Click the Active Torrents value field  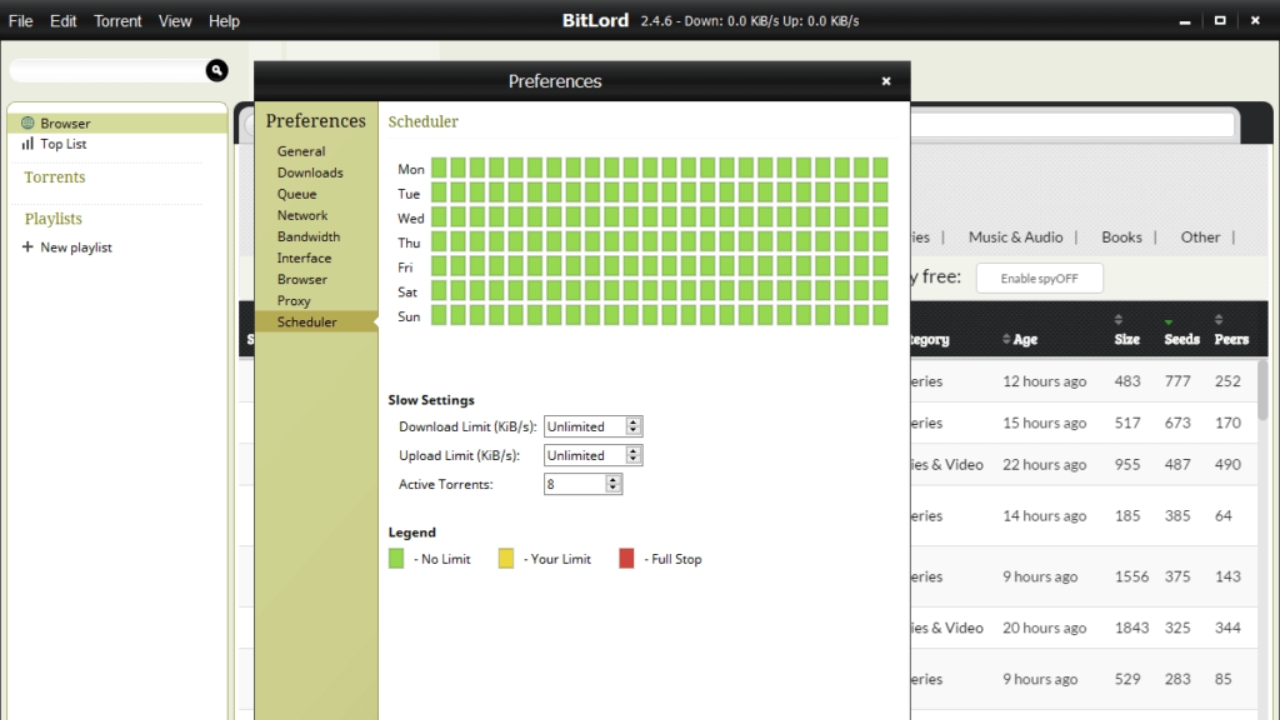(x=575, y=484)
